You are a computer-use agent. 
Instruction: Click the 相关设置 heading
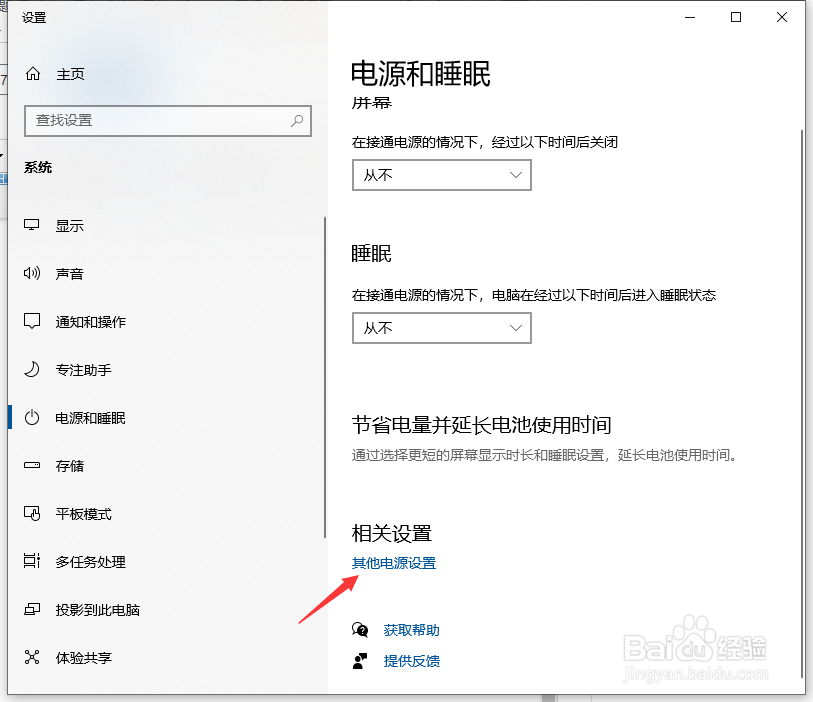point(392,533)
